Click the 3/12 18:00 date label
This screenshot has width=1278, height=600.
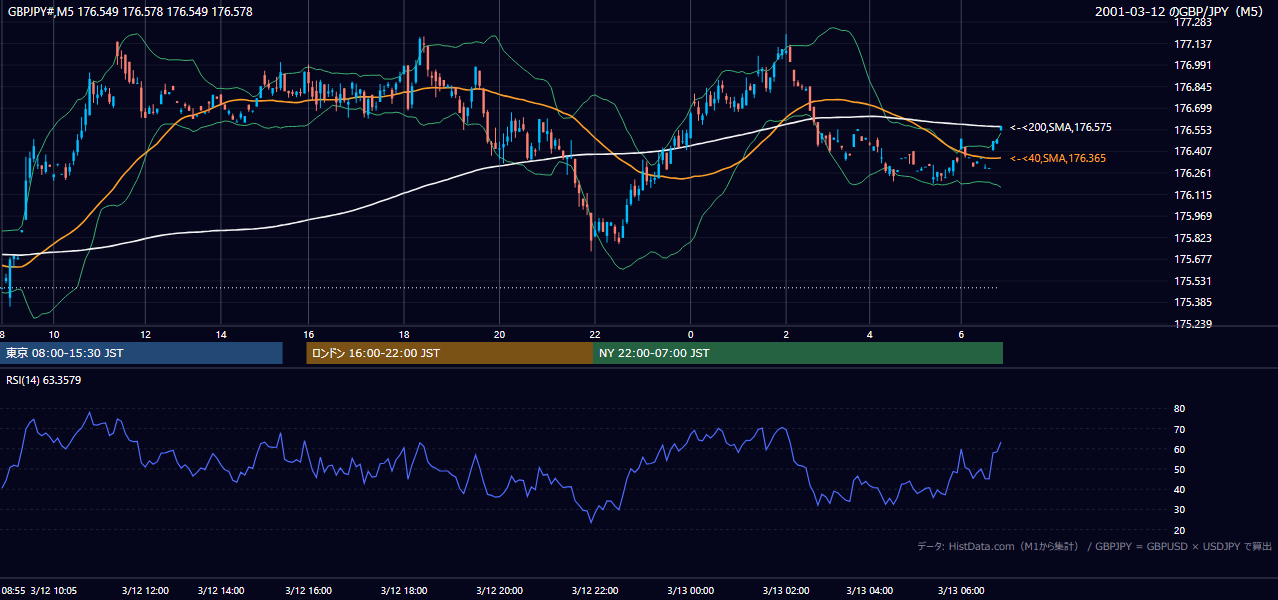(x=404, y=590)
